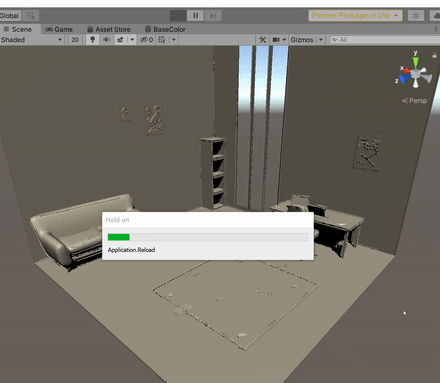
Task: Switch to the Asset Store tab
Action: tap(109, 29)
